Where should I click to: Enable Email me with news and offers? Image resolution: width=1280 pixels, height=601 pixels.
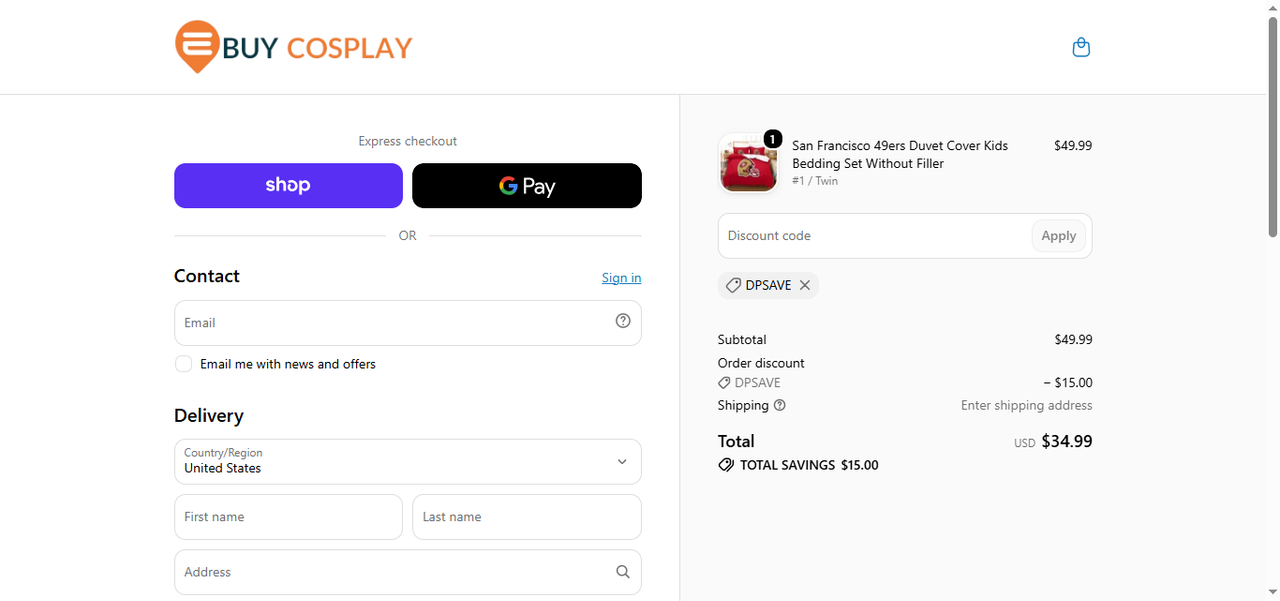183,364
